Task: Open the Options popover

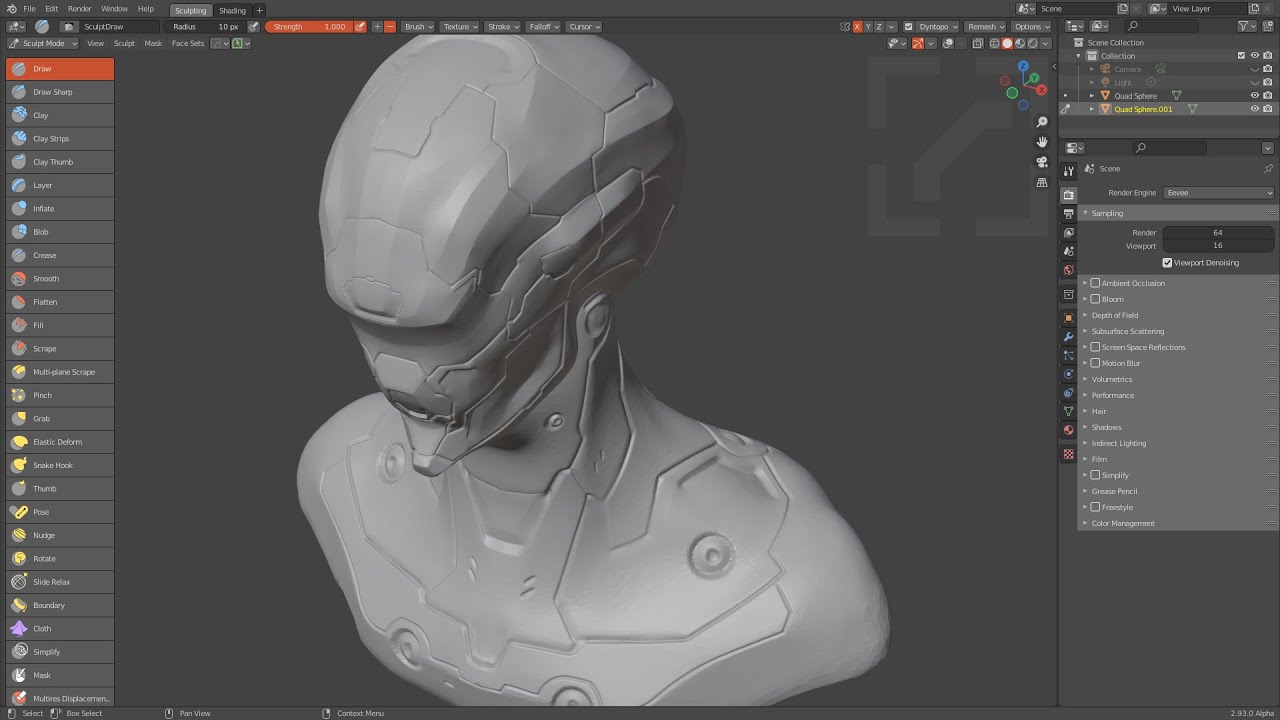Action: click(x=1031, y=27)
